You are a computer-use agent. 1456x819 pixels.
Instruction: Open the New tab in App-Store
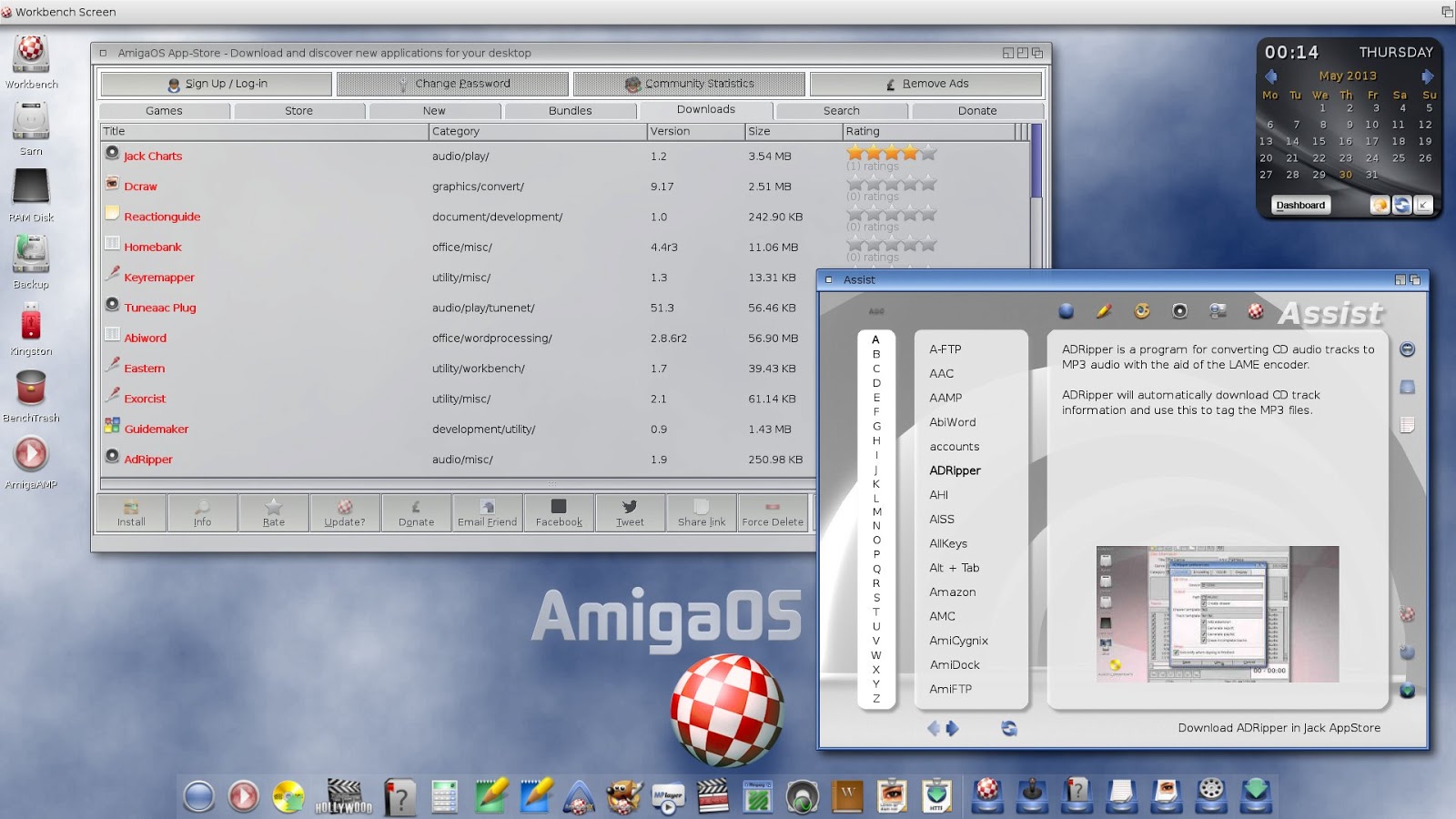434,111
